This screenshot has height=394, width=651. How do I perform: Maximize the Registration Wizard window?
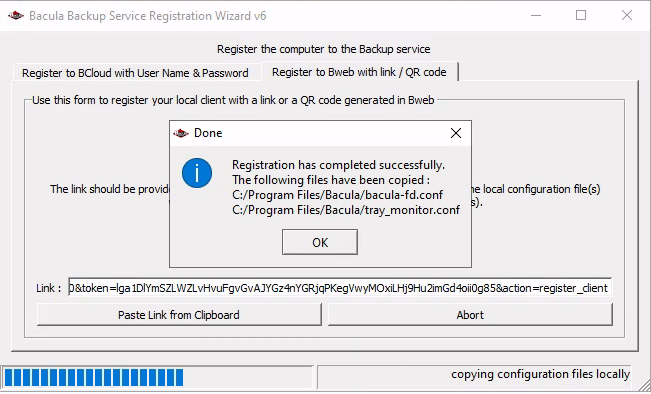click(x=581, y=15)
